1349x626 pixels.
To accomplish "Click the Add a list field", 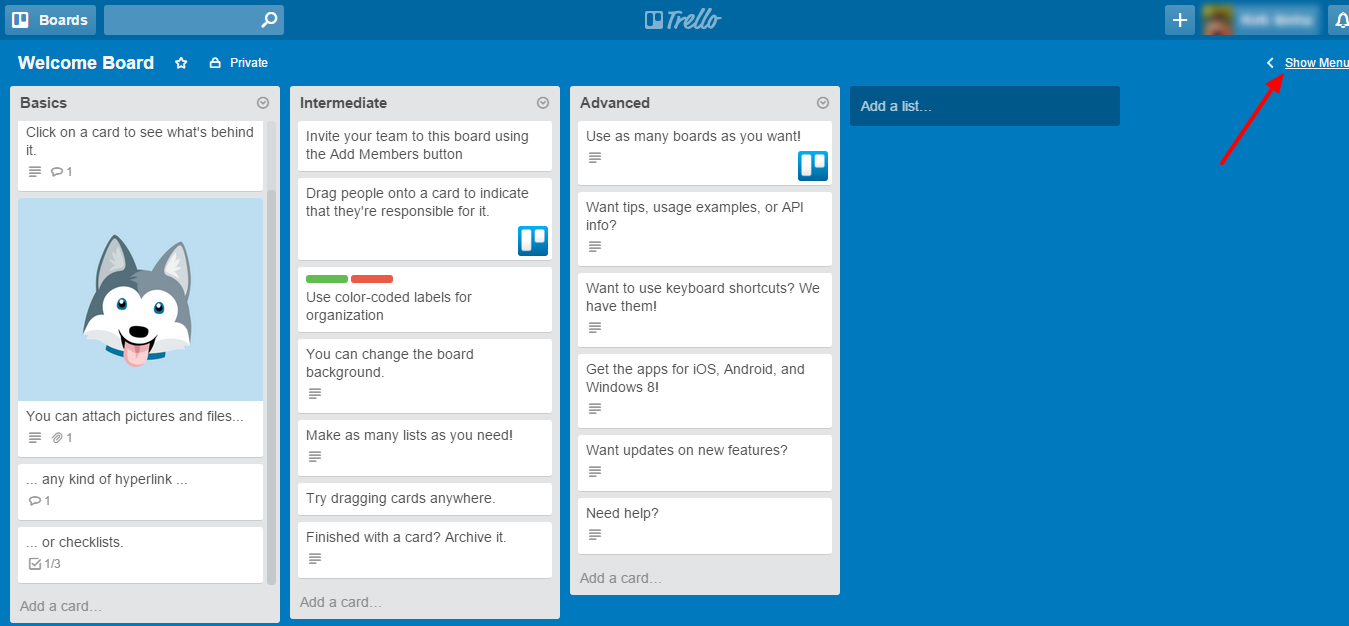I will 985,106.
